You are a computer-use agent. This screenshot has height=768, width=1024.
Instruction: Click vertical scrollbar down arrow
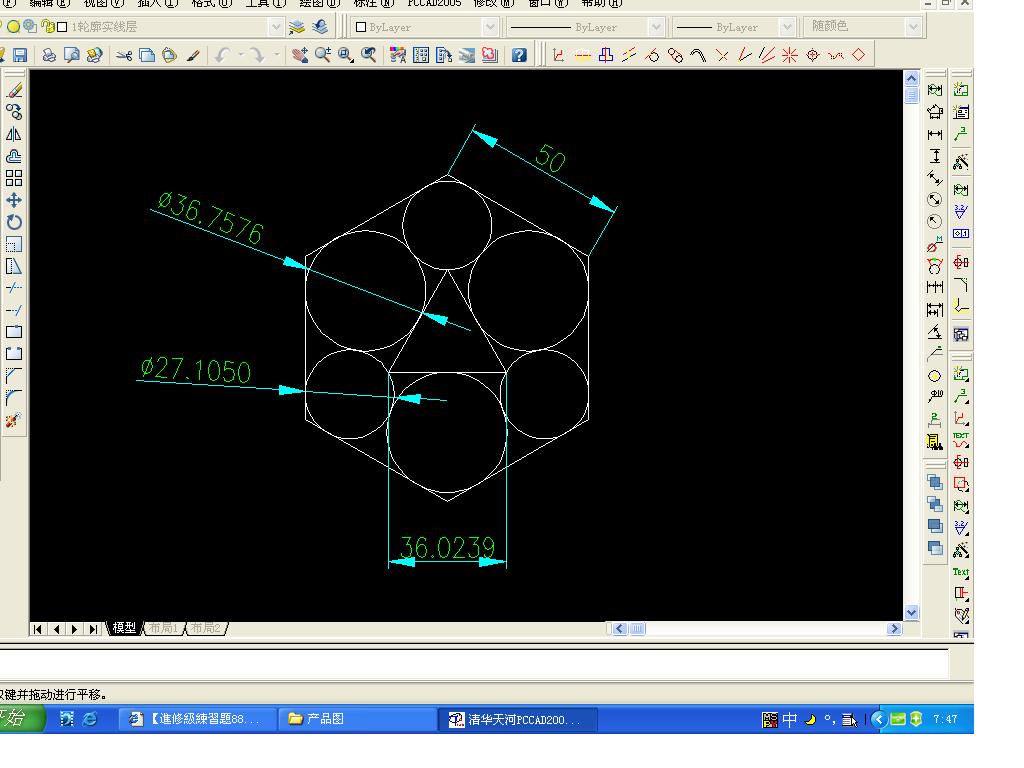[x=912, y=613]
